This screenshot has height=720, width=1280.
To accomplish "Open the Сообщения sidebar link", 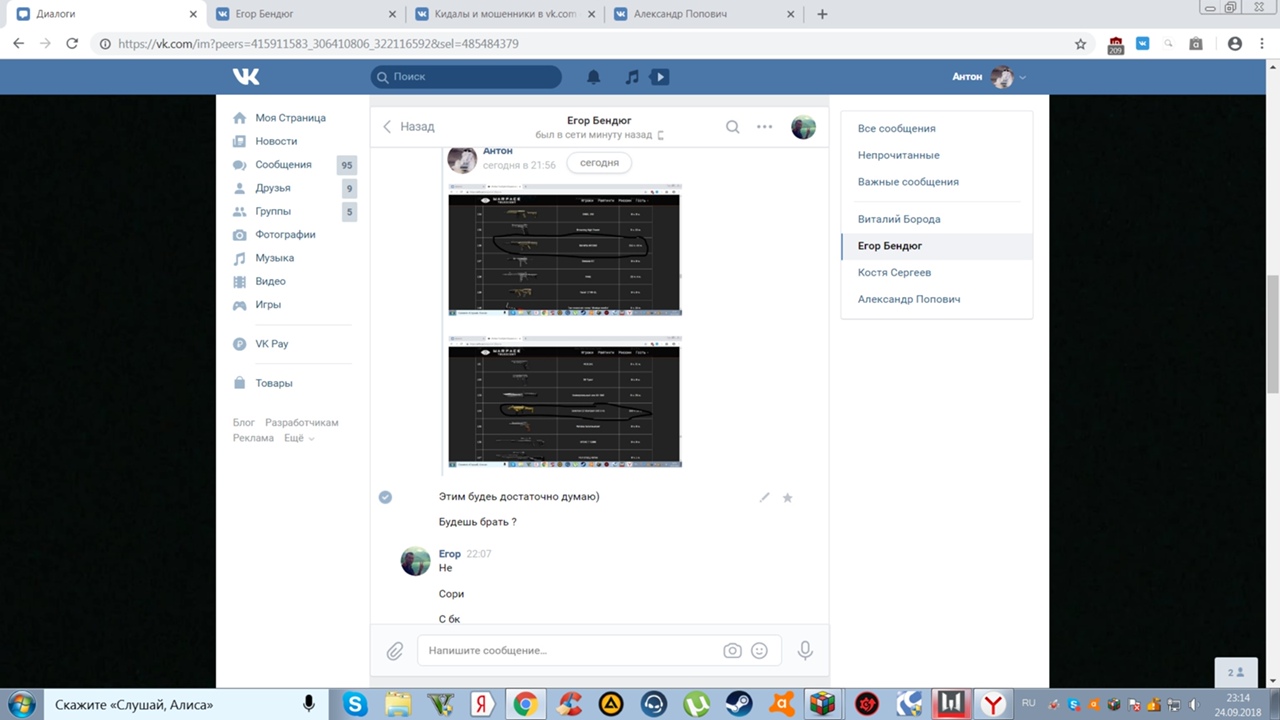I will (x=283, y=165).
